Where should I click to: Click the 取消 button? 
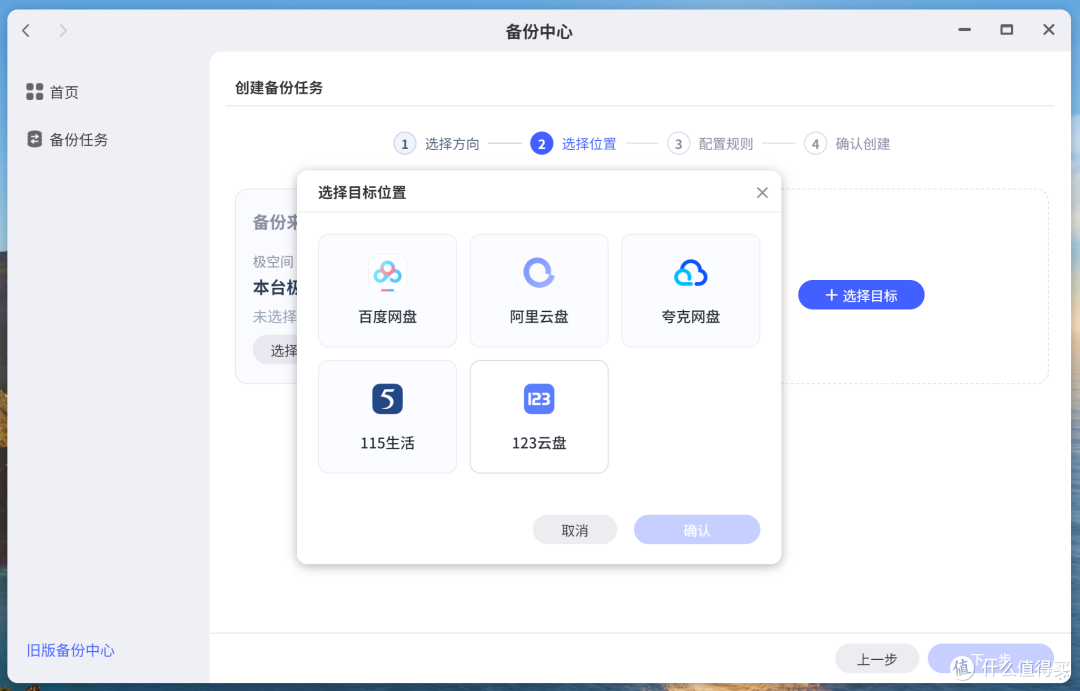pos(574,530)
